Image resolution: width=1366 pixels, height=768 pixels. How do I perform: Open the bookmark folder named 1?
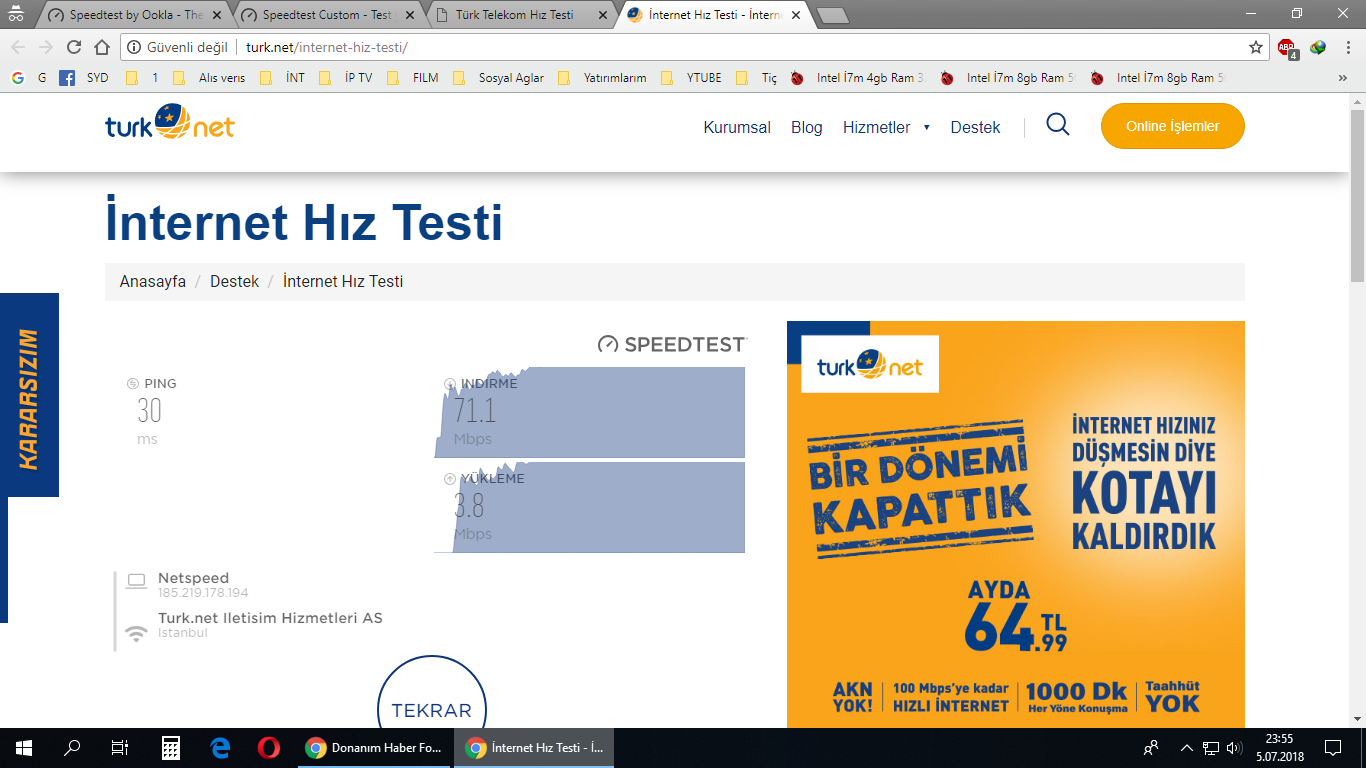pyautogui.click(x=143, y=77)
